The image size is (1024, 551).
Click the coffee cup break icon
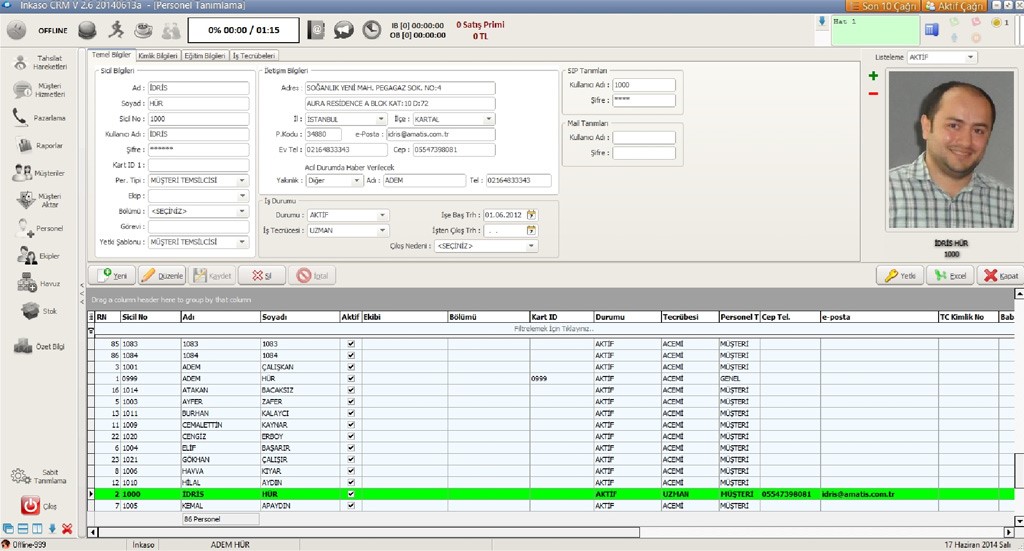pyautogui.click(x=145, y=30)
